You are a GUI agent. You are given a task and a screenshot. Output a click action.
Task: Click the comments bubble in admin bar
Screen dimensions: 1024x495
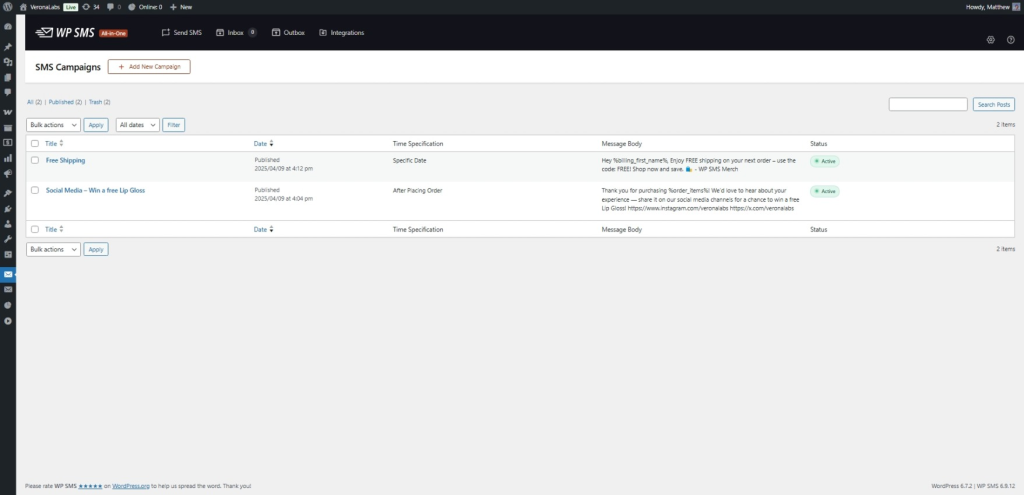[114, 6]
